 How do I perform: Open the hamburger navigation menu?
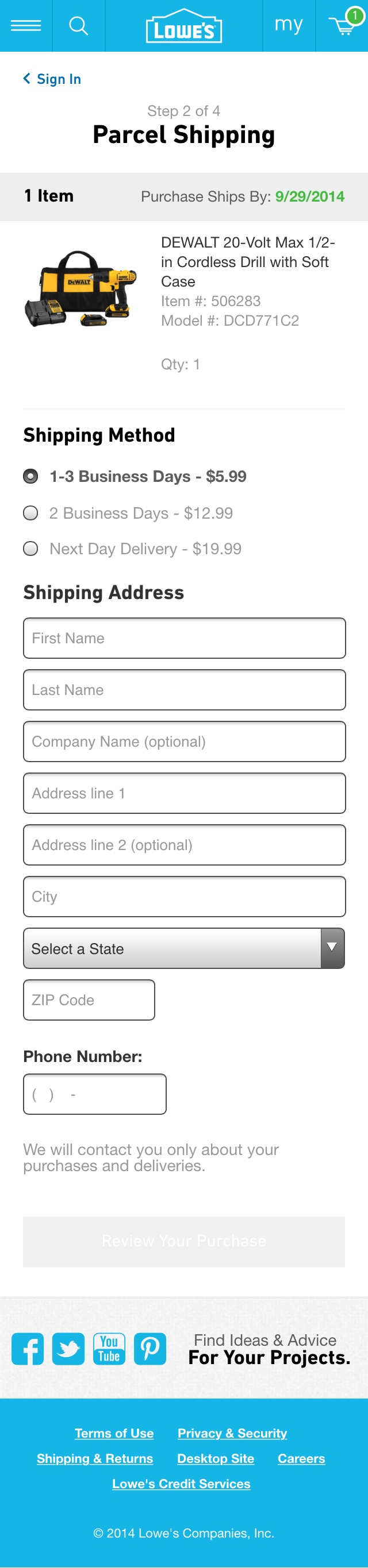coord(26,25)
